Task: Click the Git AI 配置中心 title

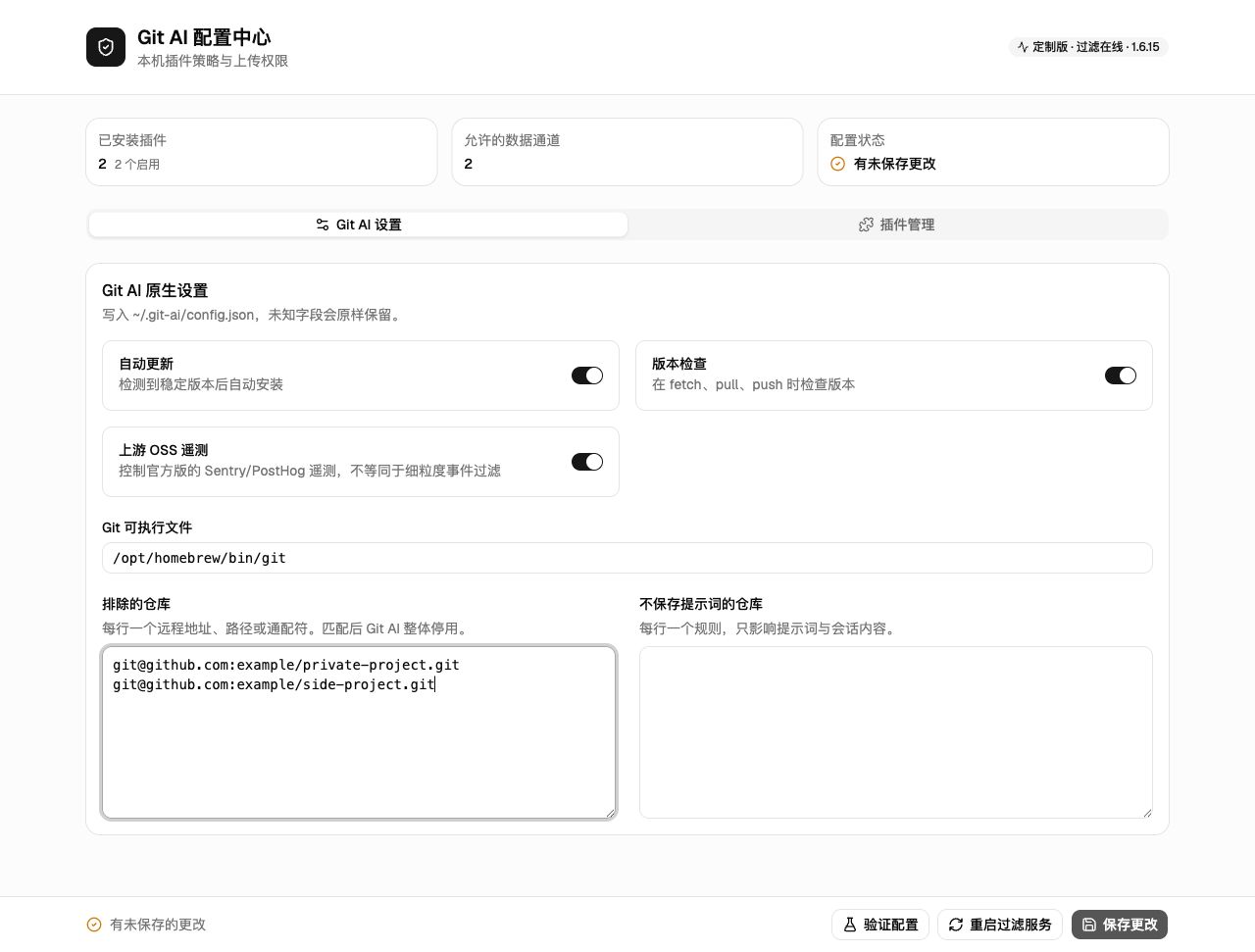Action: [x=204, y=37]
